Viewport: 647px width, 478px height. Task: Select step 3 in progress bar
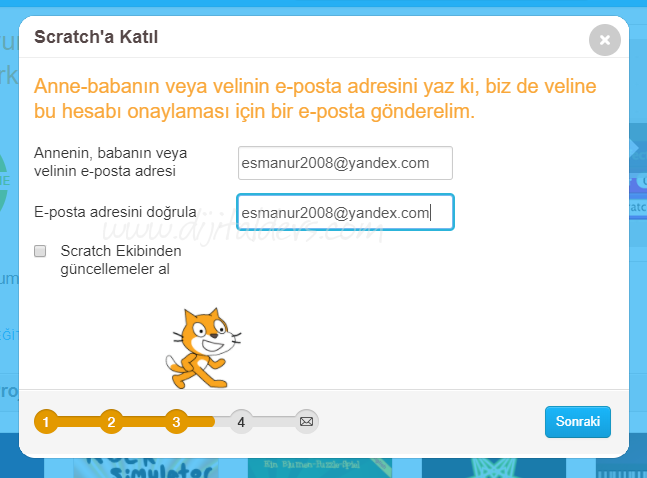coord(176,421)
